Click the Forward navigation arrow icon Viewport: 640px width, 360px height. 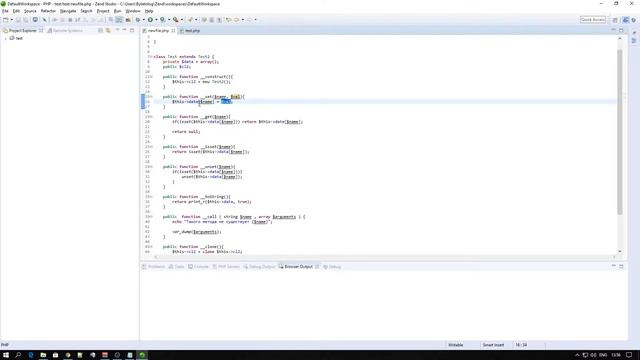pos(249,20)
